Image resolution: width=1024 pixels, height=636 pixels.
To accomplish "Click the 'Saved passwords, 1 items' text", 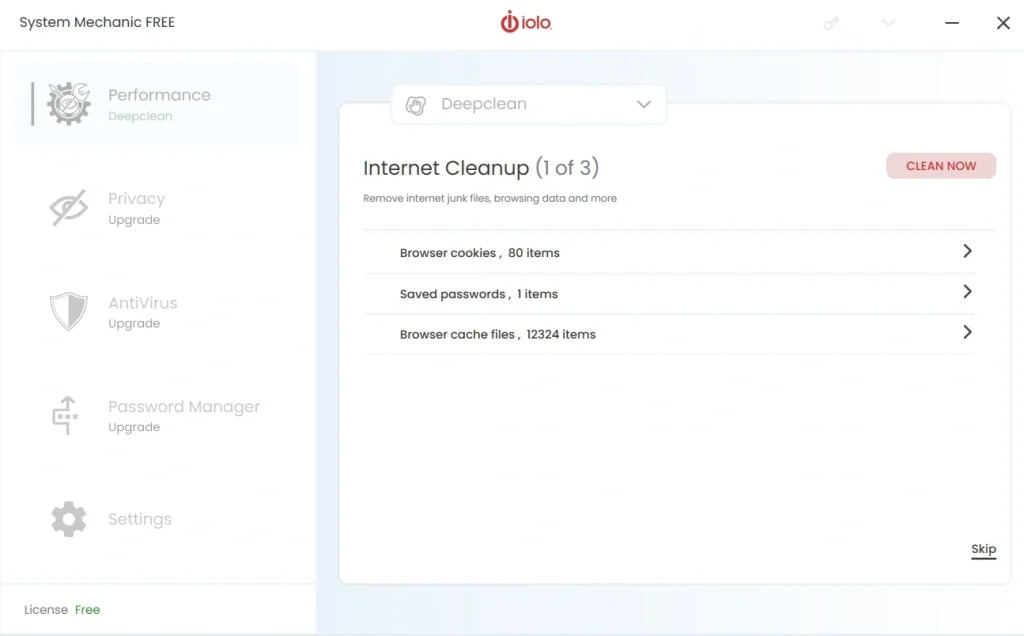I will (479, 294).
